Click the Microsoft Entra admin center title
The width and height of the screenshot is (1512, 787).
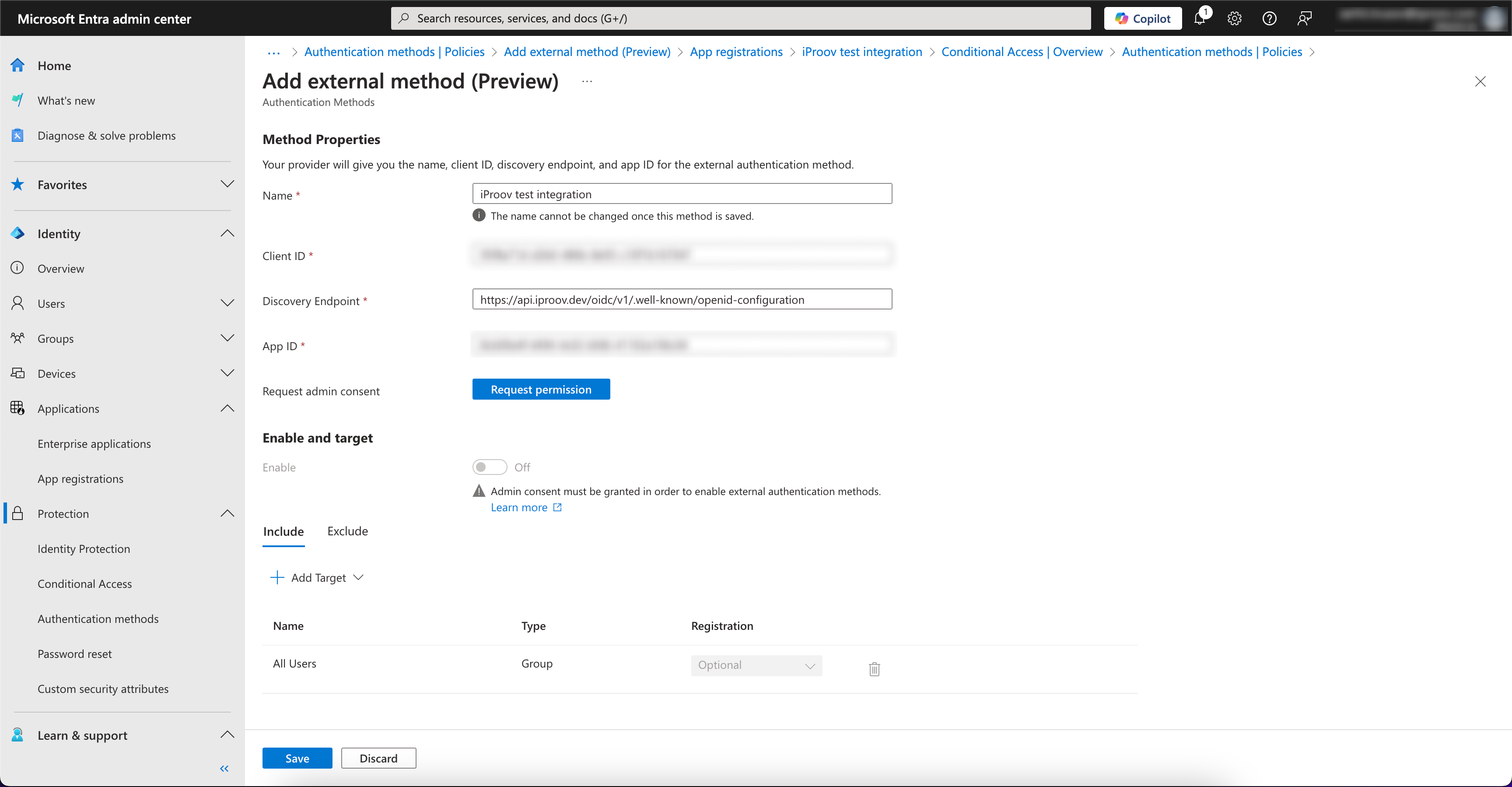104,19
